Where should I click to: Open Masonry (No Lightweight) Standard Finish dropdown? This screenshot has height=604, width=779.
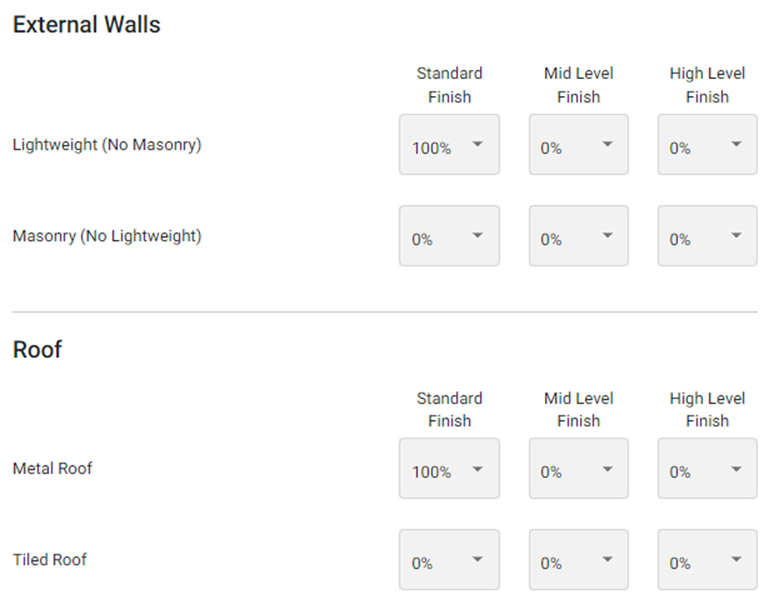coord(449,236)
